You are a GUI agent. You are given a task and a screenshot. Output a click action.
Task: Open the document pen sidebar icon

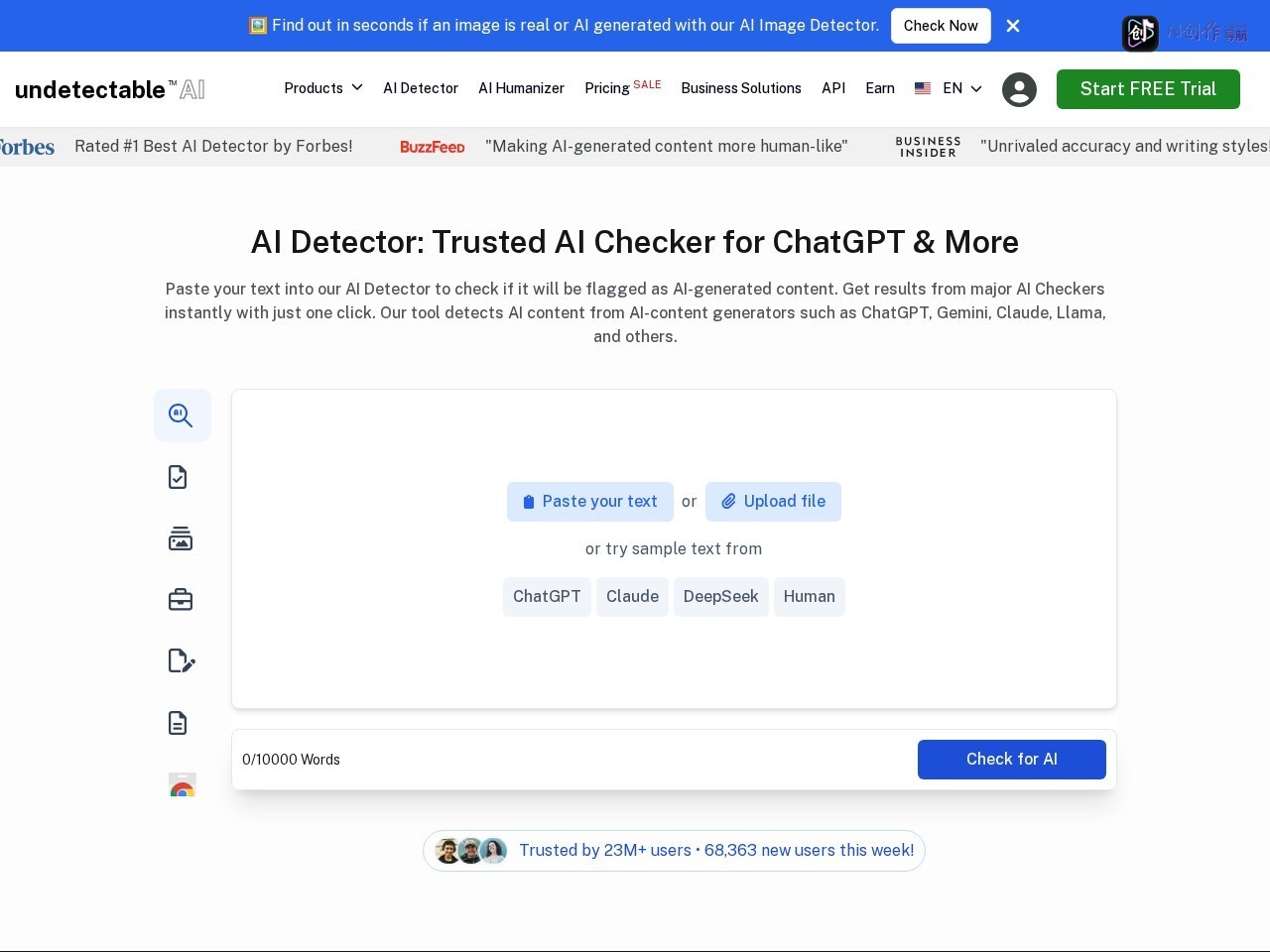[x=182, y=660]
